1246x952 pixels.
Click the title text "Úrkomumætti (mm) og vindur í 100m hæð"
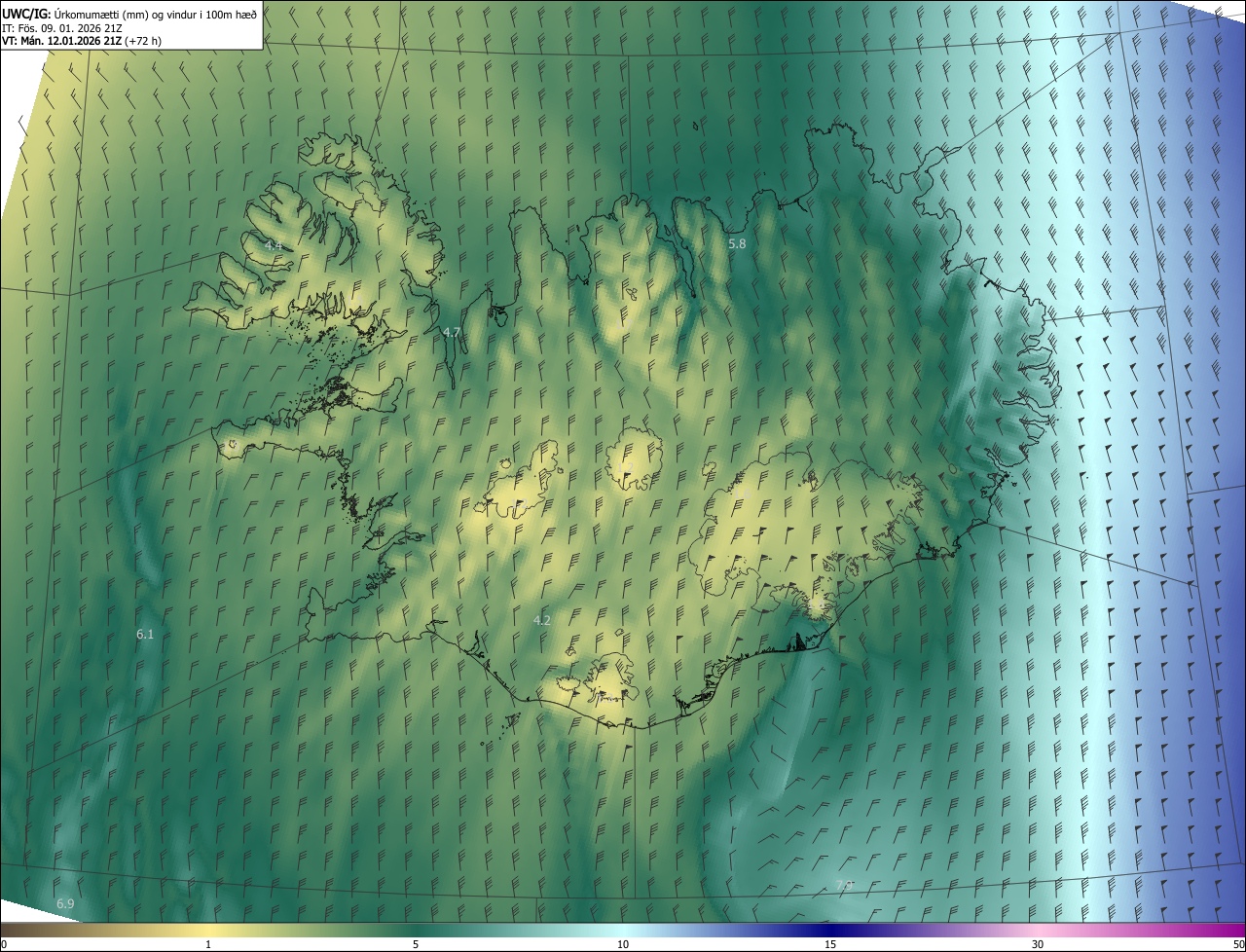[156, 14]
